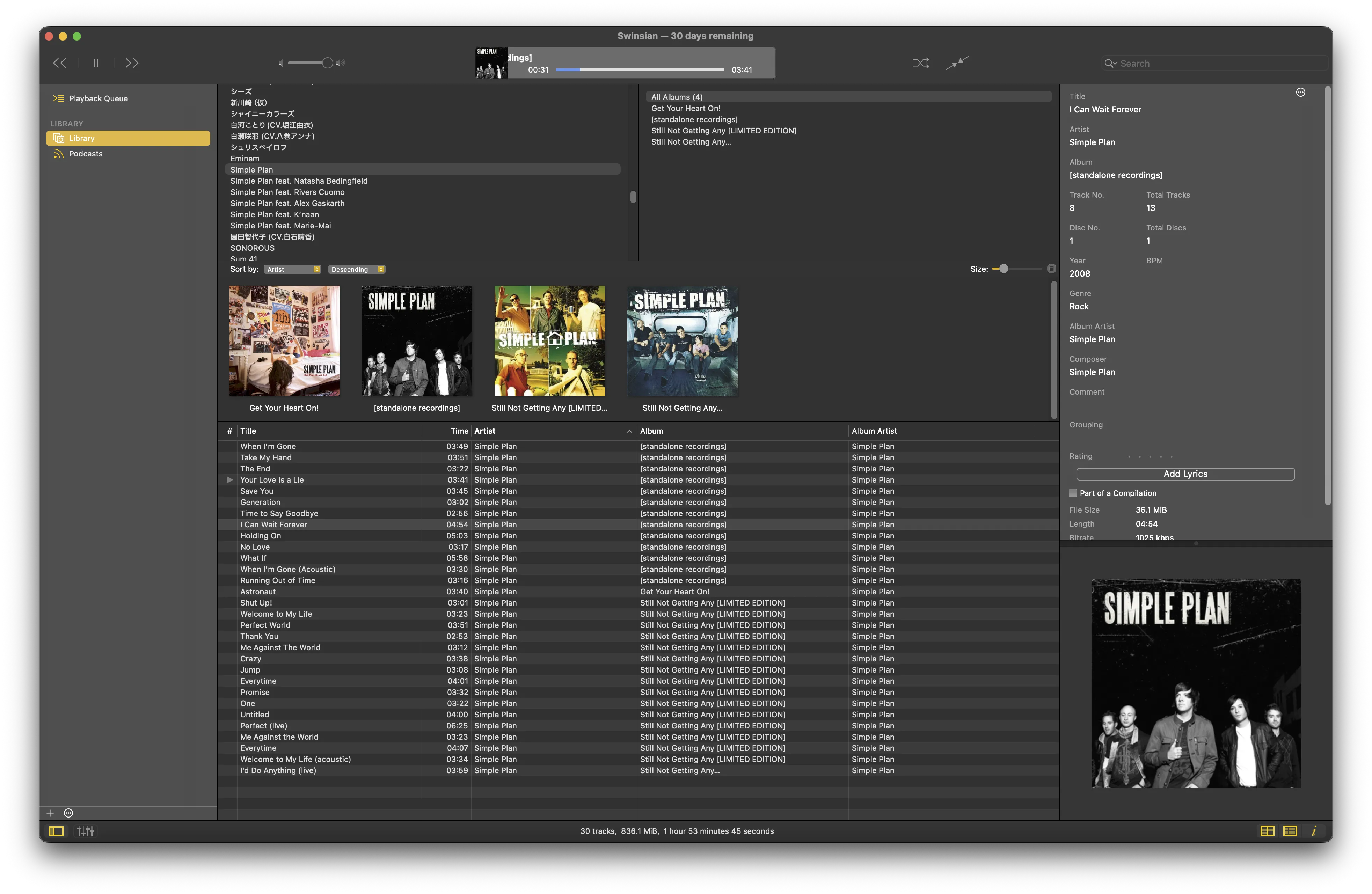The width and height of the screenshot is (1372, 894).
Task: Skip to the previous track
Action: [x=59, y=63]
